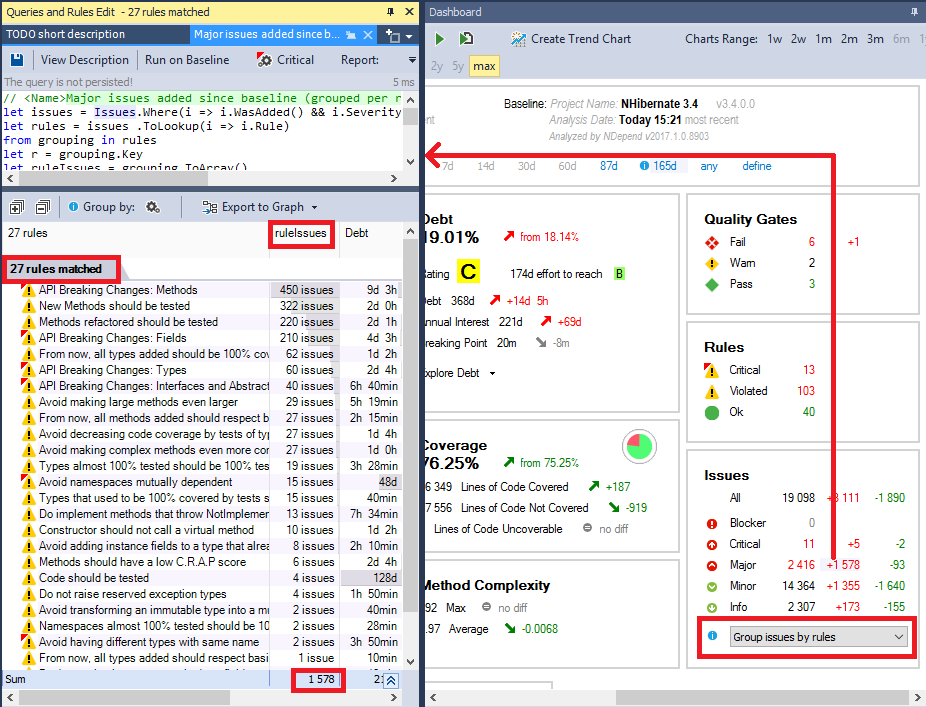Click the 87d baseline link
The width and height of the screenshot is (926, 707).
click(x=608, y=166)
